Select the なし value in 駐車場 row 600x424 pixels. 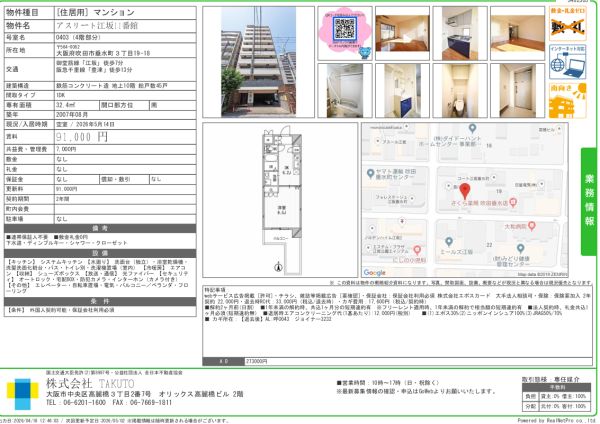62,219
